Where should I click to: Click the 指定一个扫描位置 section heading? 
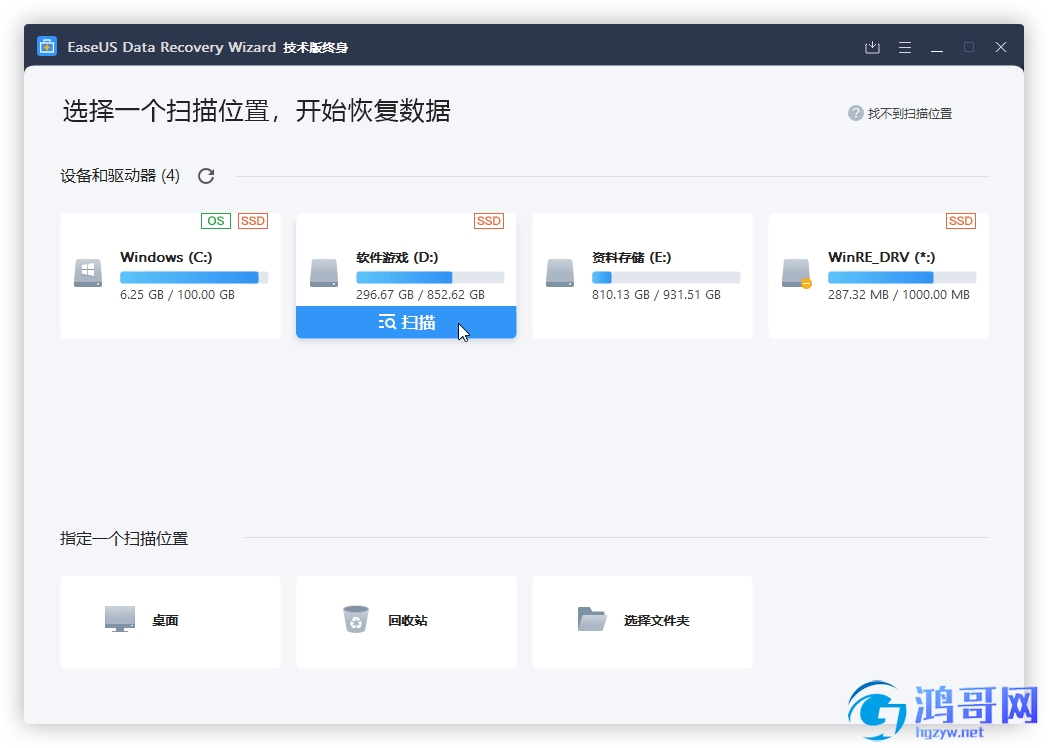pyautogui.click(x=124, y=538)
